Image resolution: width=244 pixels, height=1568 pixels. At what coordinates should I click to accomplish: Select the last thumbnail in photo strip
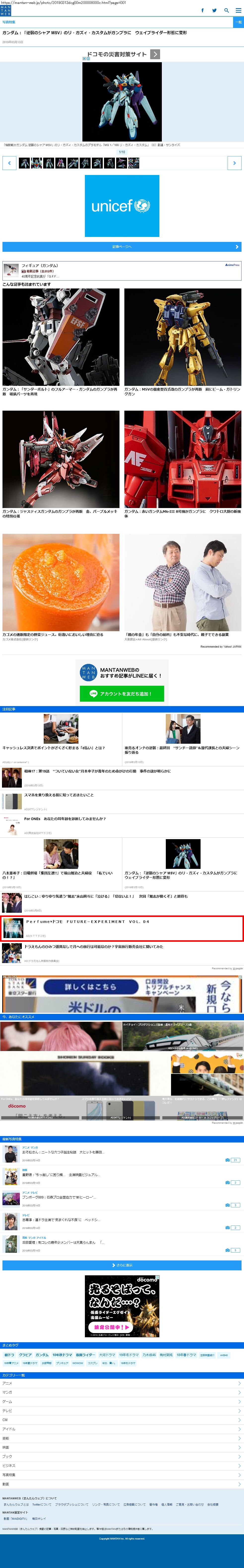point(134,163)
